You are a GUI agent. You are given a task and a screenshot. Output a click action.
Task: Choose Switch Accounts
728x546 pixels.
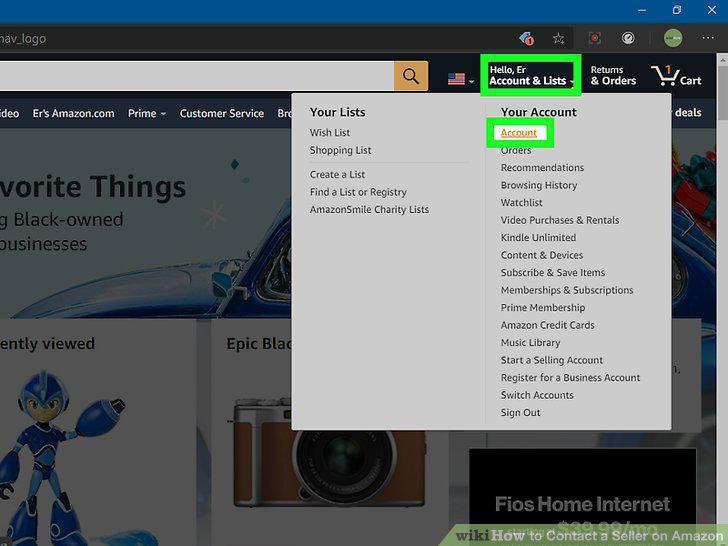(x=537, y=395)
